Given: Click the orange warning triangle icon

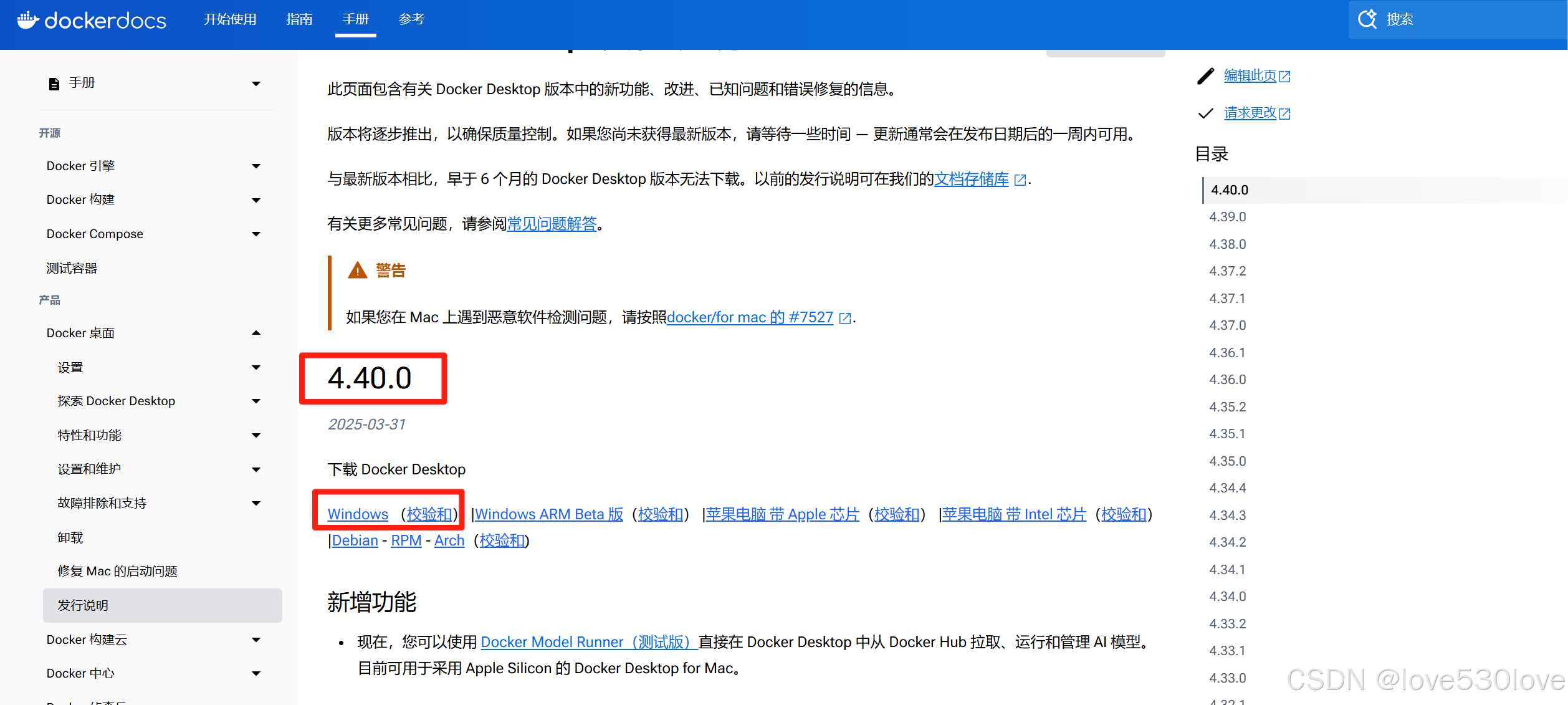Looking at the screenshot, I should click(x=357, y=271).
